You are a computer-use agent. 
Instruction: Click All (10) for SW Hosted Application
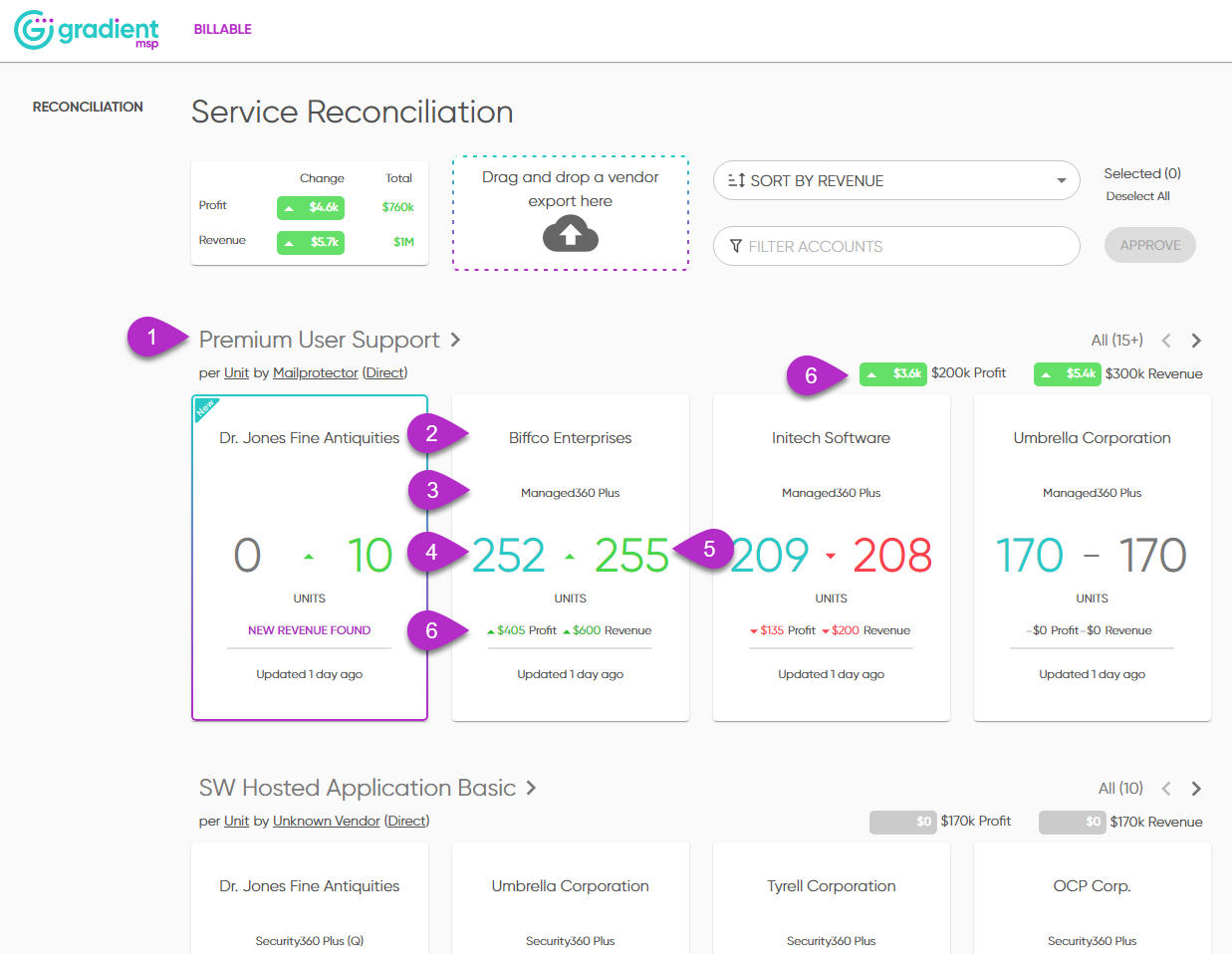pyautogui.click(x=1120, y=788)
